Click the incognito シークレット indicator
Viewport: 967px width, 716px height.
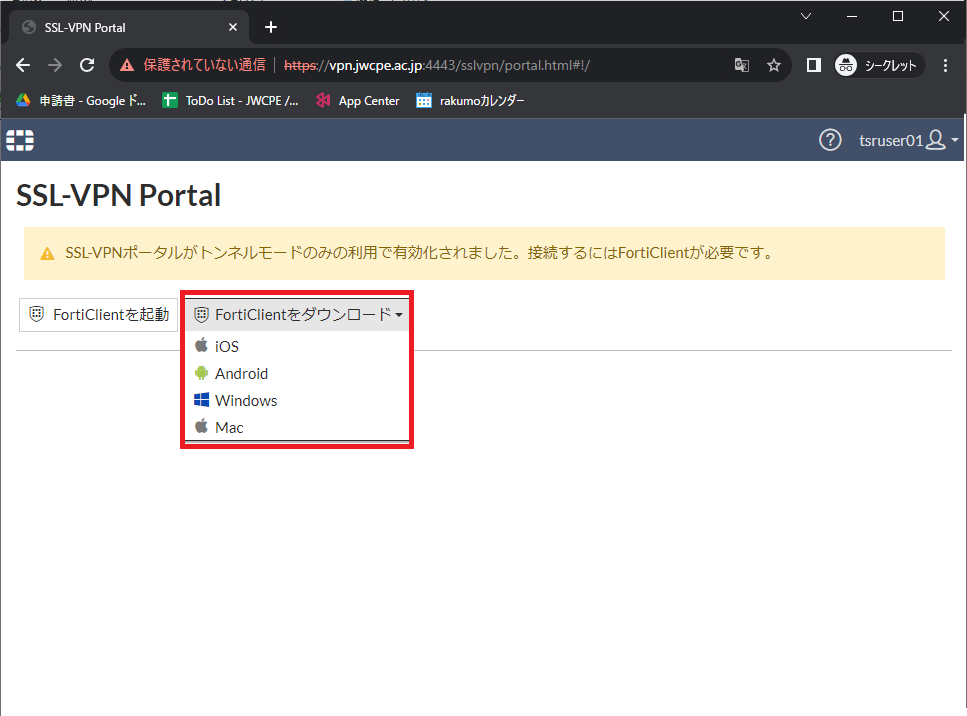tap(878, 65)
